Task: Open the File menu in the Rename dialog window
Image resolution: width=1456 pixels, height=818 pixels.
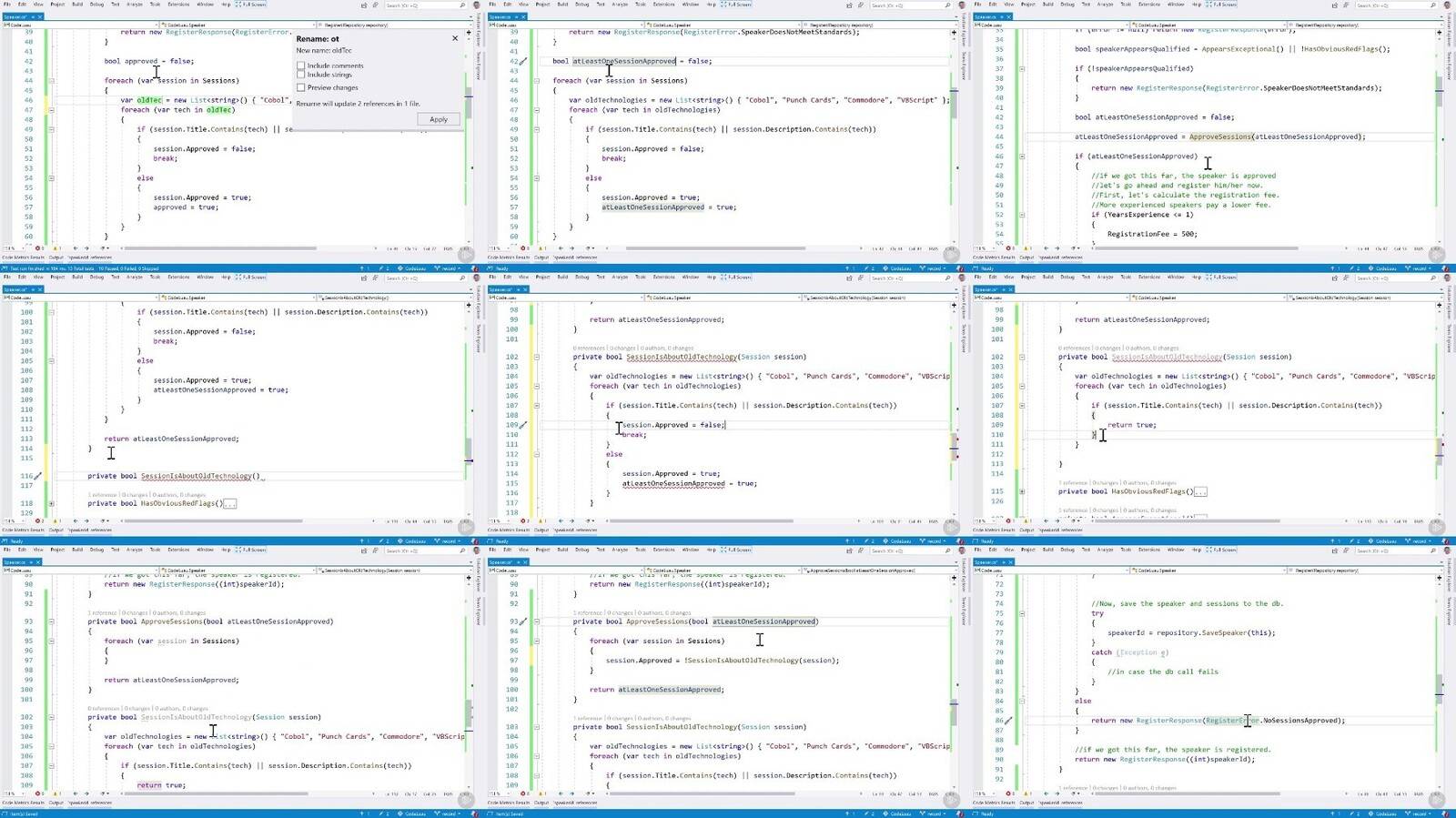Action: (8, 5)
